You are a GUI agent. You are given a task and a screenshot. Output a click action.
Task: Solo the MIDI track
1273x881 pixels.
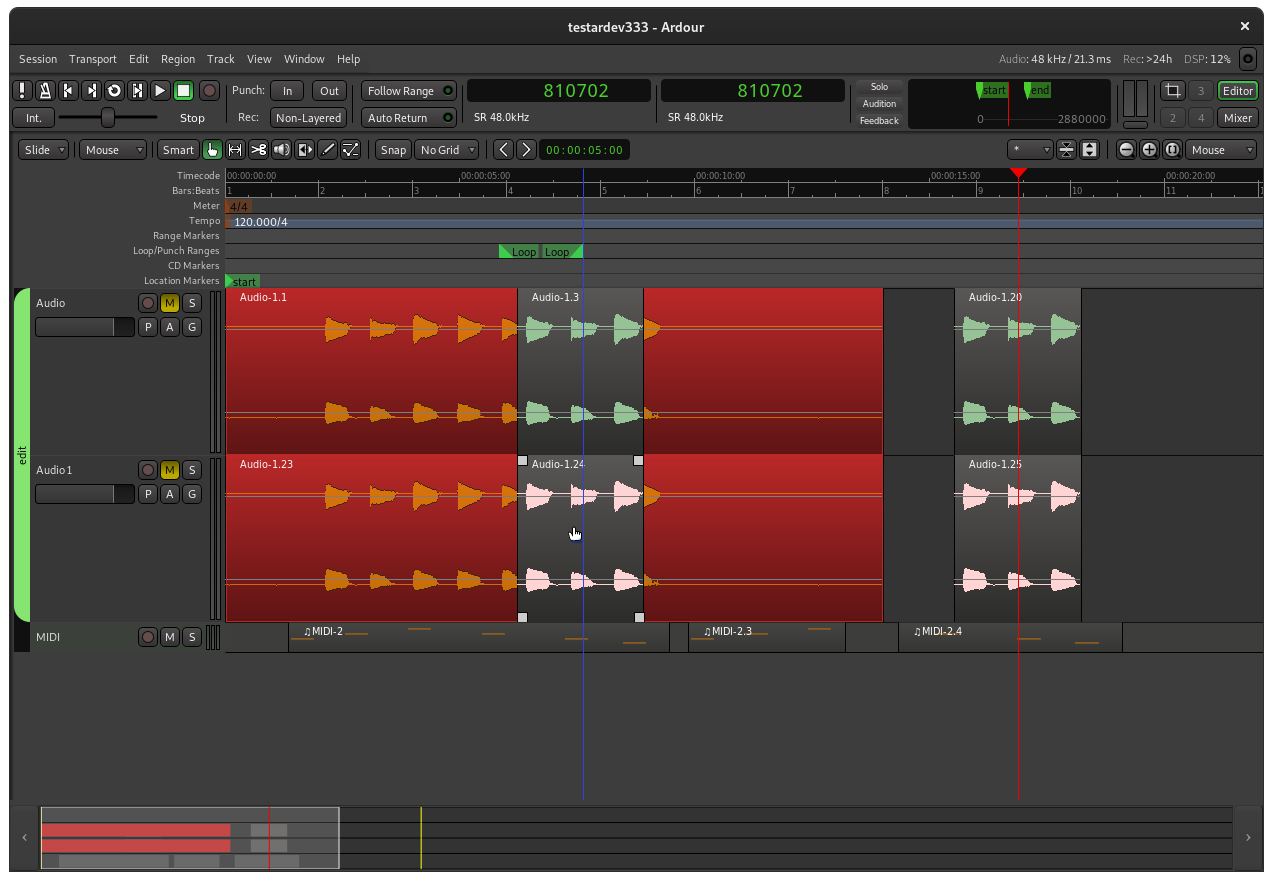(x=192, y=637)
